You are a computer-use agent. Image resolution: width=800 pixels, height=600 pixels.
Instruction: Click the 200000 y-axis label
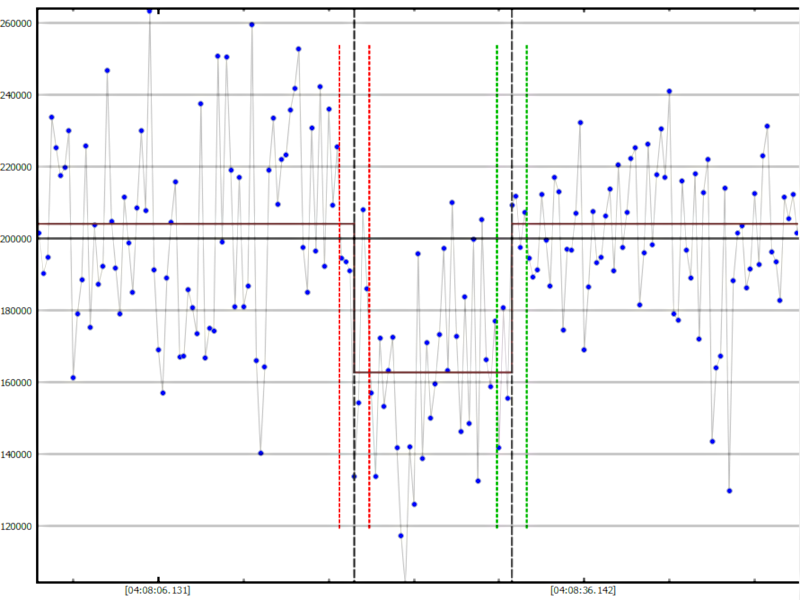[18, 239]
